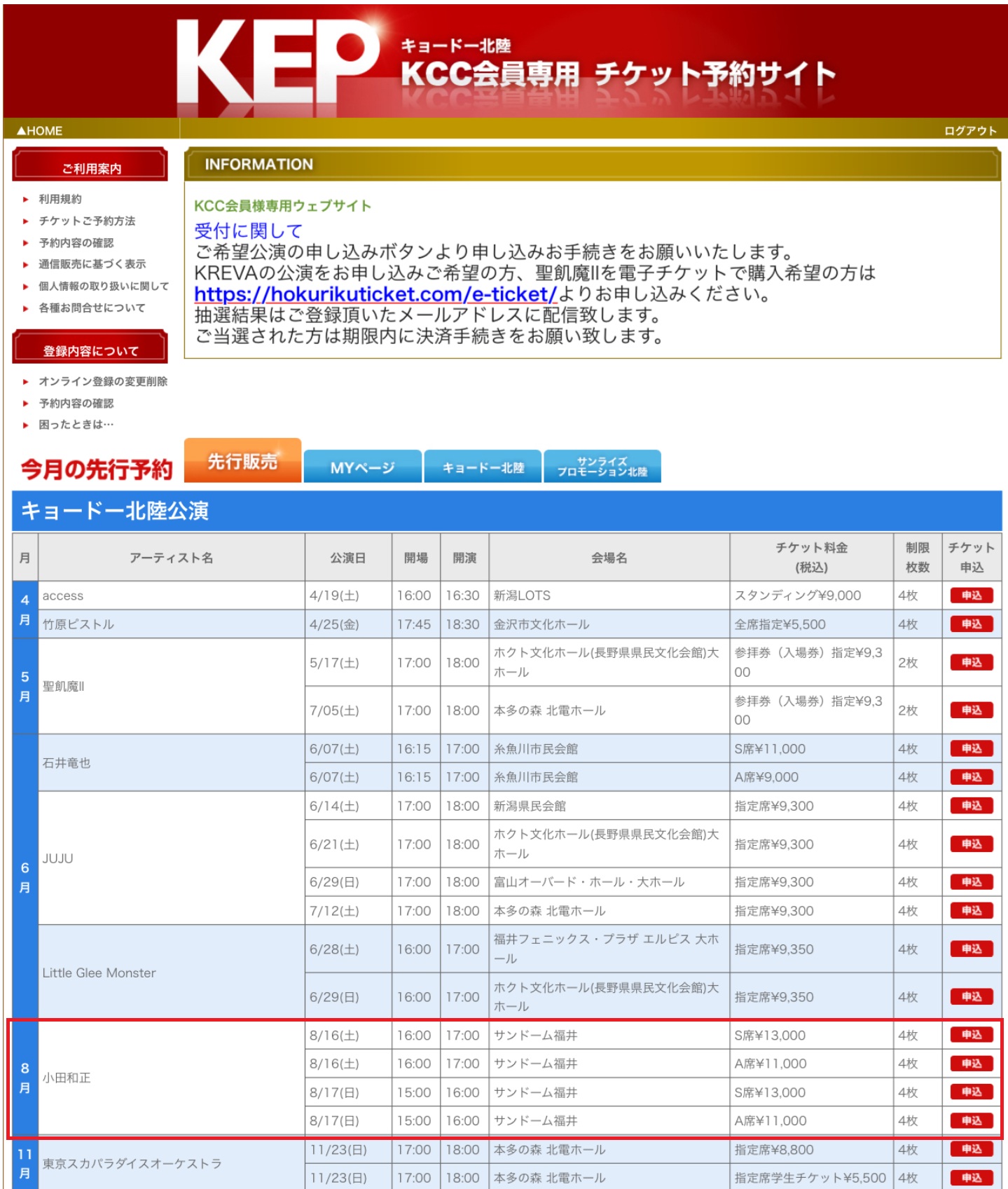Open 個人情報の取り扱いに関して link
Image resolution: width=1008 pixels, height=1189 pixels.
104,286
